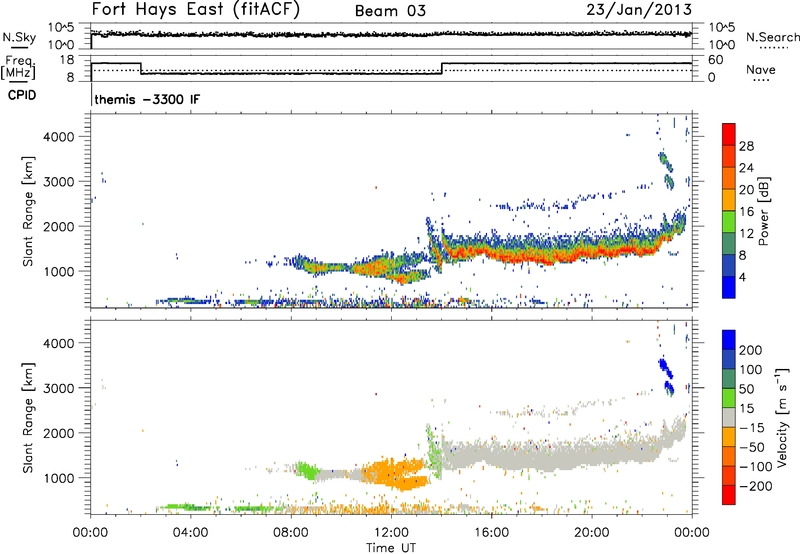Click the '08:00' time axis tick label
The height and width of the screenshot is (554, 800).
[291, 533]
